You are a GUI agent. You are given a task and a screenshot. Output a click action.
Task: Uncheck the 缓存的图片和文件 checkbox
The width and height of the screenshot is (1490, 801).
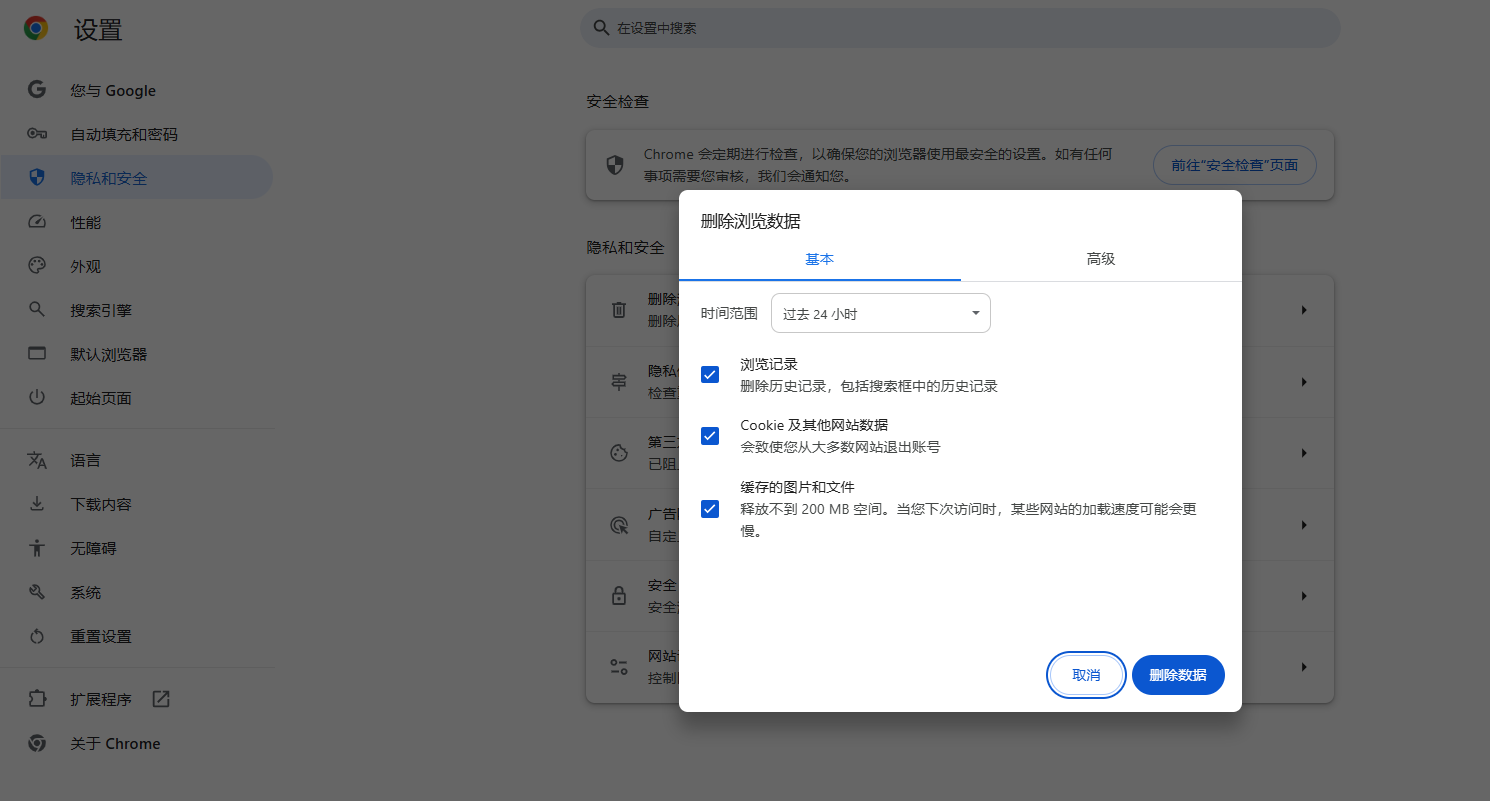[710, 509]
